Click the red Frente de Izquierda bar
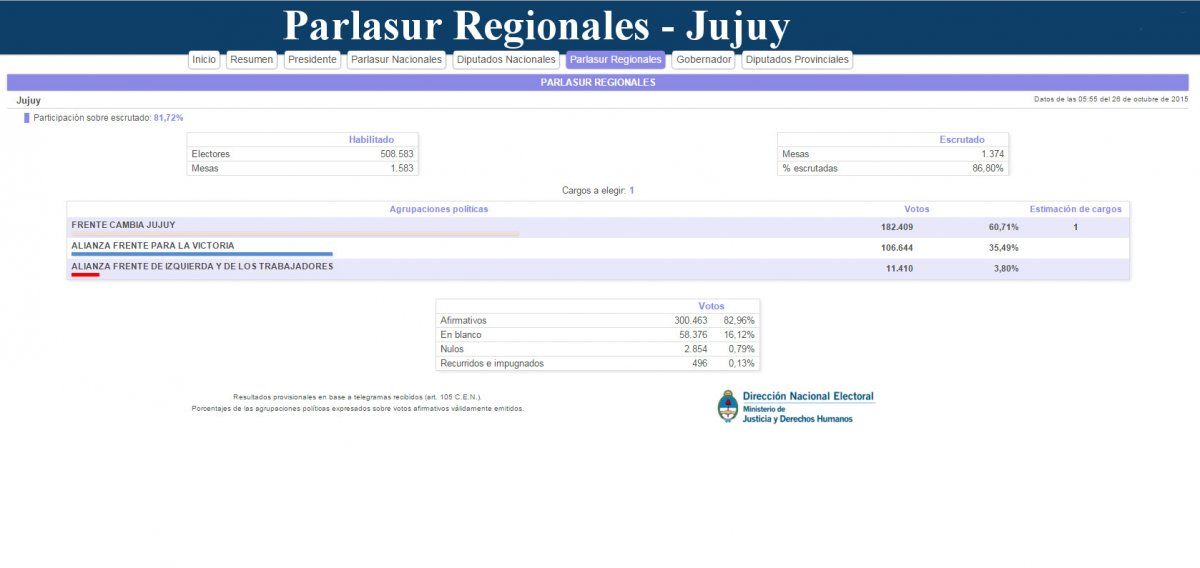 tap(85, 275)
